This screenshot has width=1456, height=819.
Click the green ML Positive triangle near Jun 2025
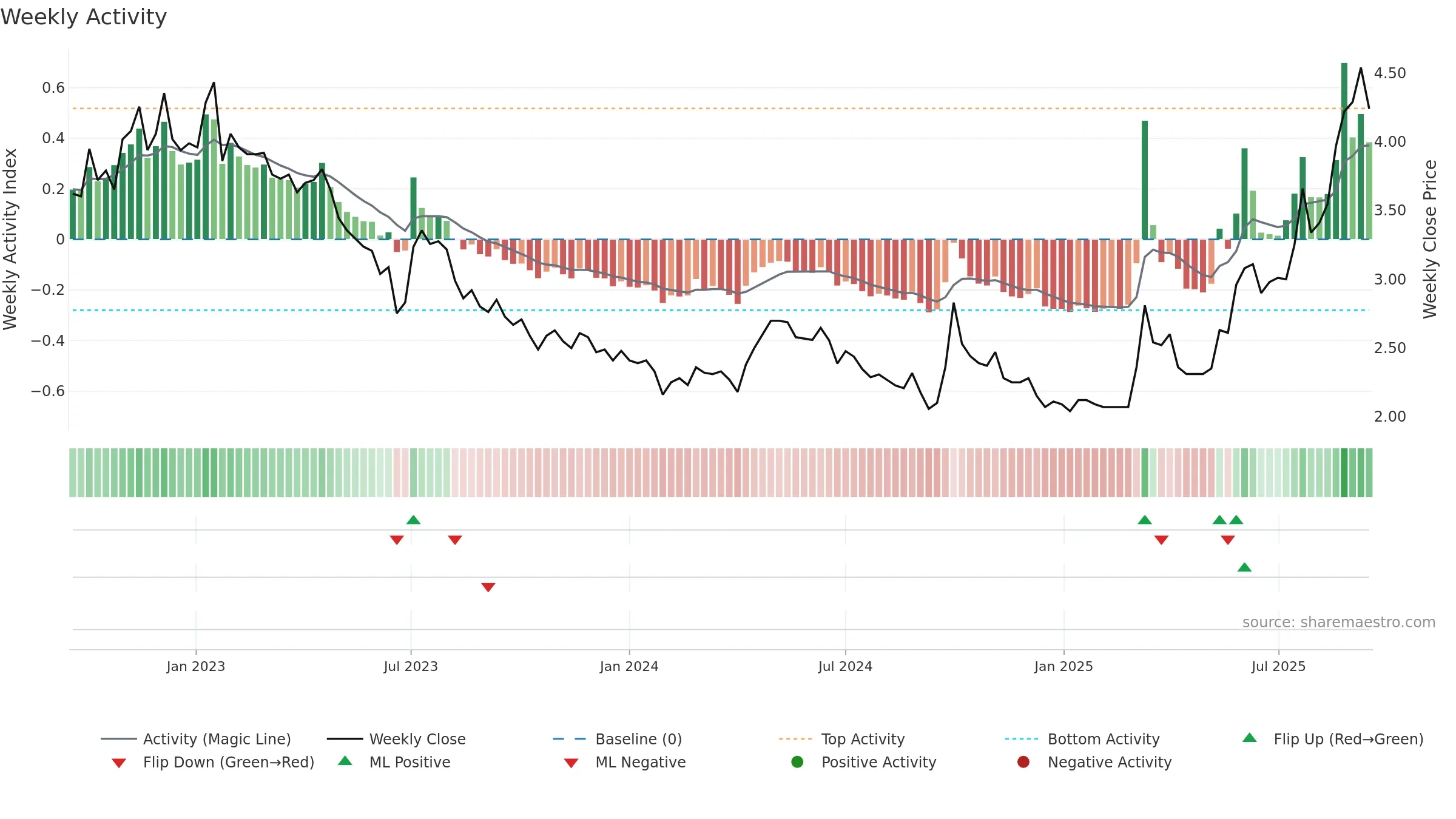coord(1244,567)
